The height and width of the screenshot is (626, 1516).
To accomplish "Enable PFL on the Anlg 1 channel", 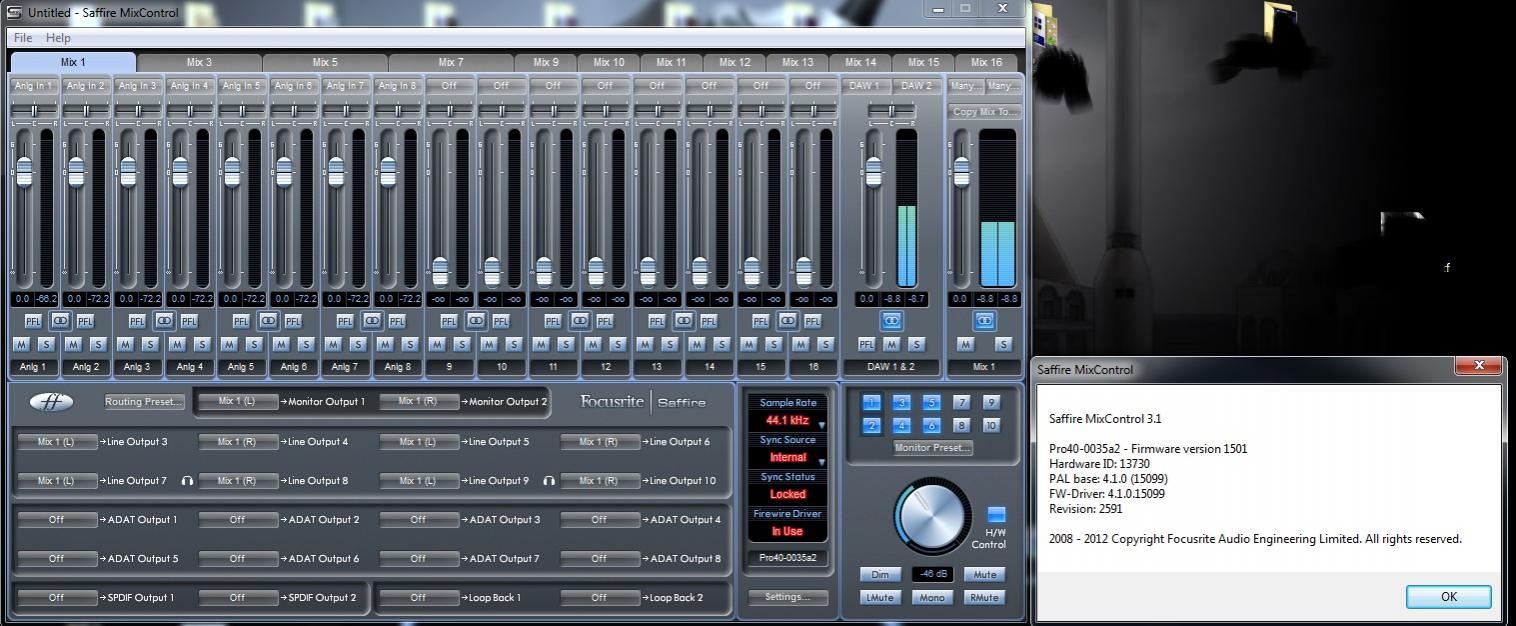I will pyautogui.click(x=33, y=321).
